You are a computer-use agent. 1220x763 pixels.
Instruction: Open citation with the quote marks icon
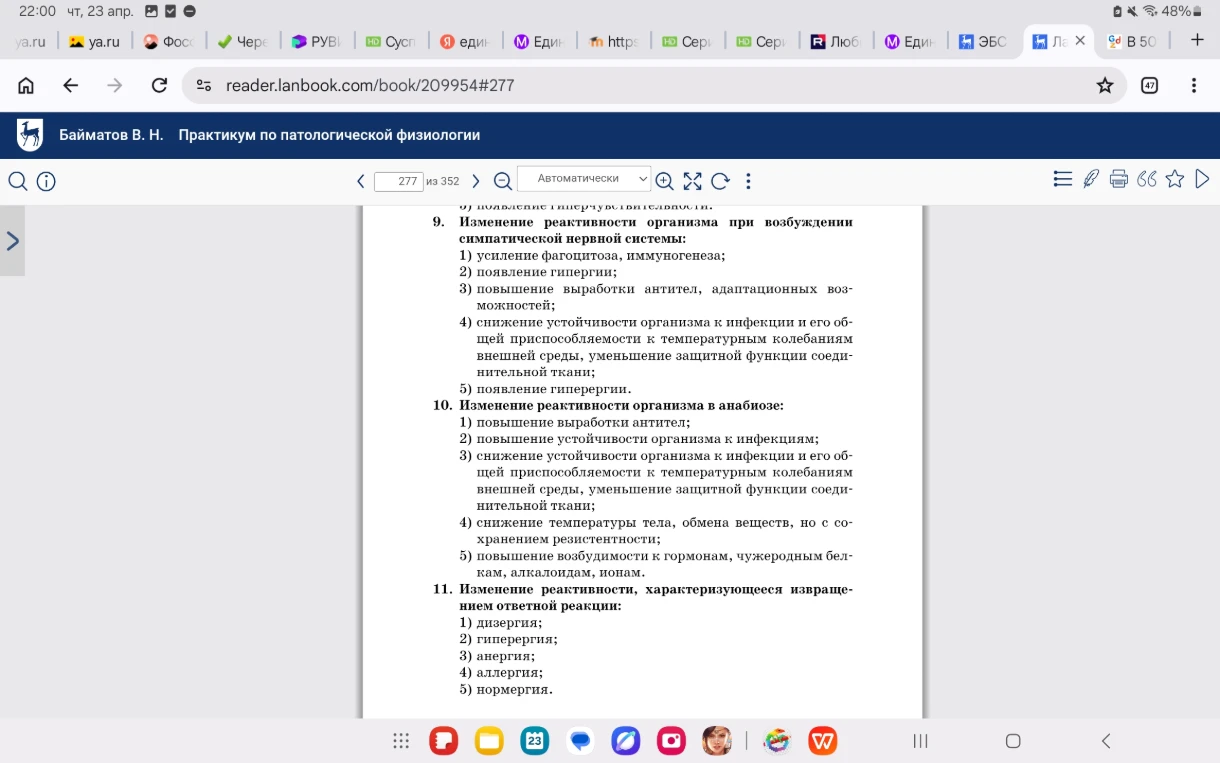[1147, 179]
